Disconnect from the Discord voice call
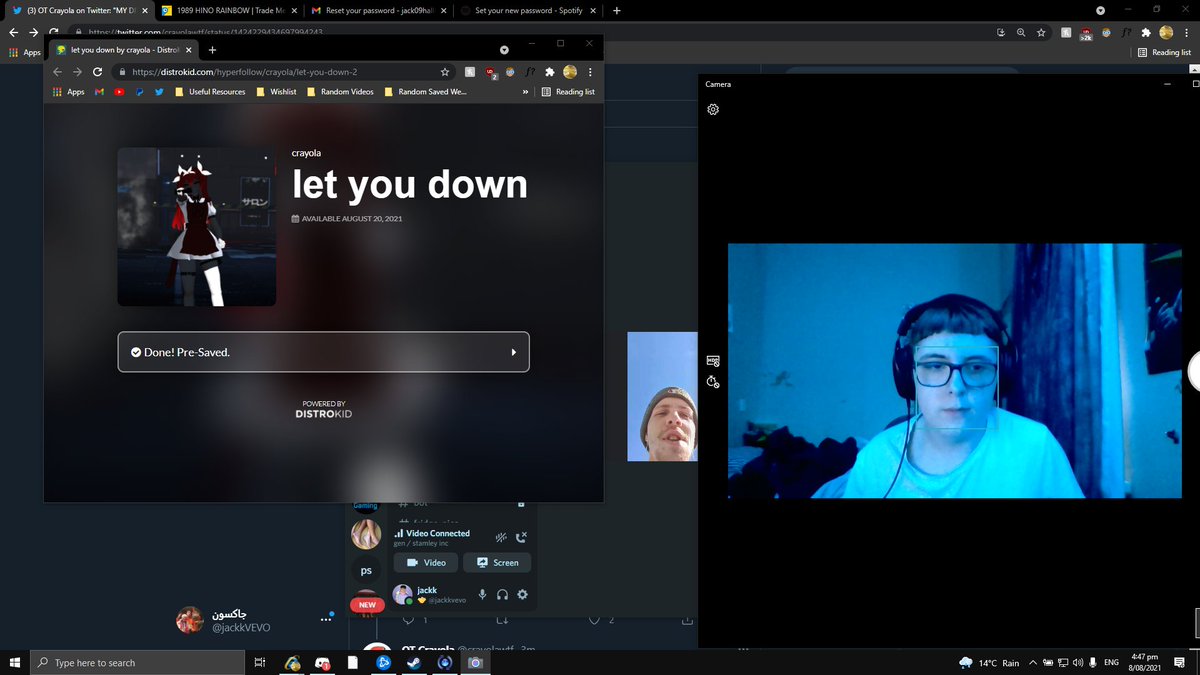The image size is (1200, 675). click(521, 537)
